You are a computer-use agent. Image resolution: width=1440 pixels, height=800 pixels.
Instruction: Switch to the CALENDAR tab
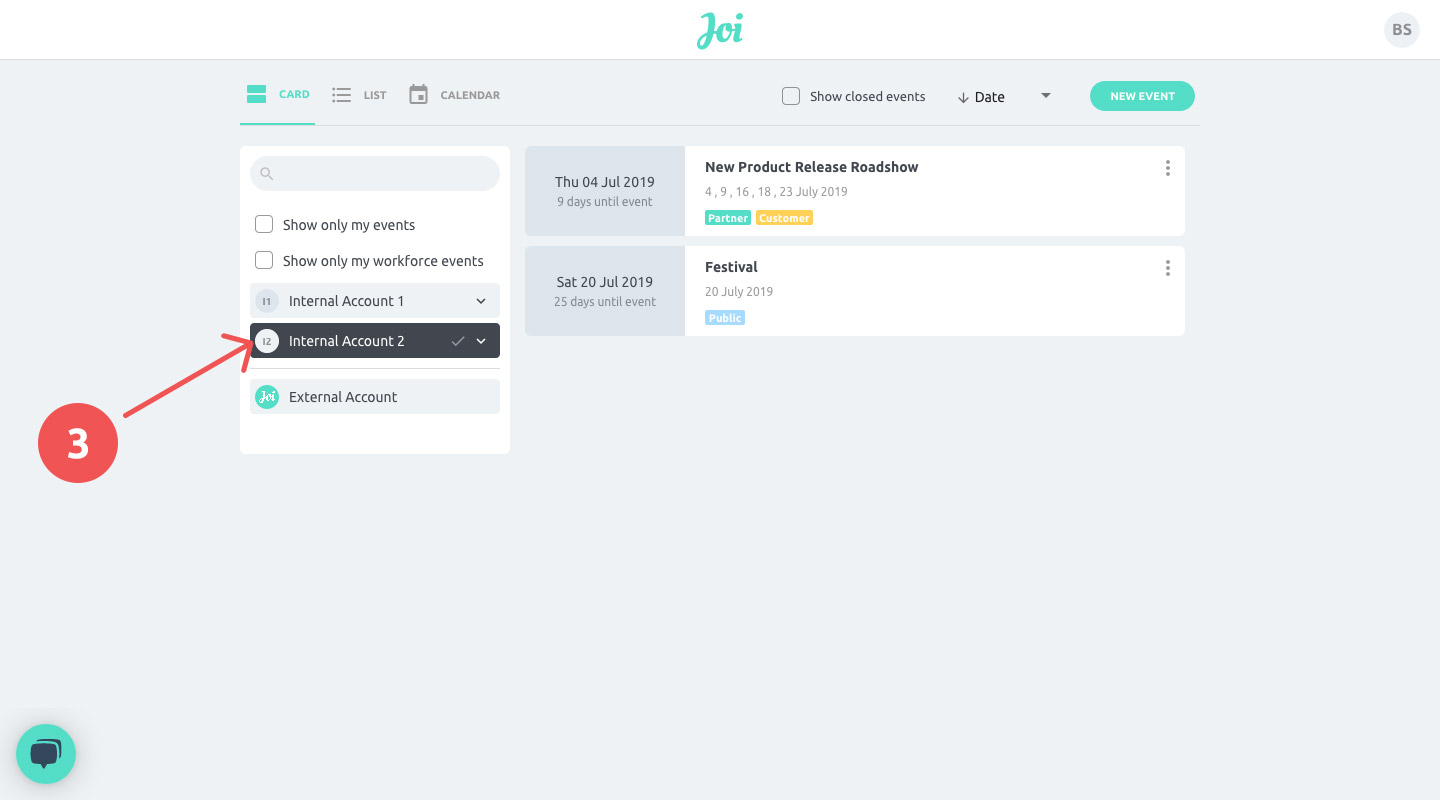click(x=470, y=94)
